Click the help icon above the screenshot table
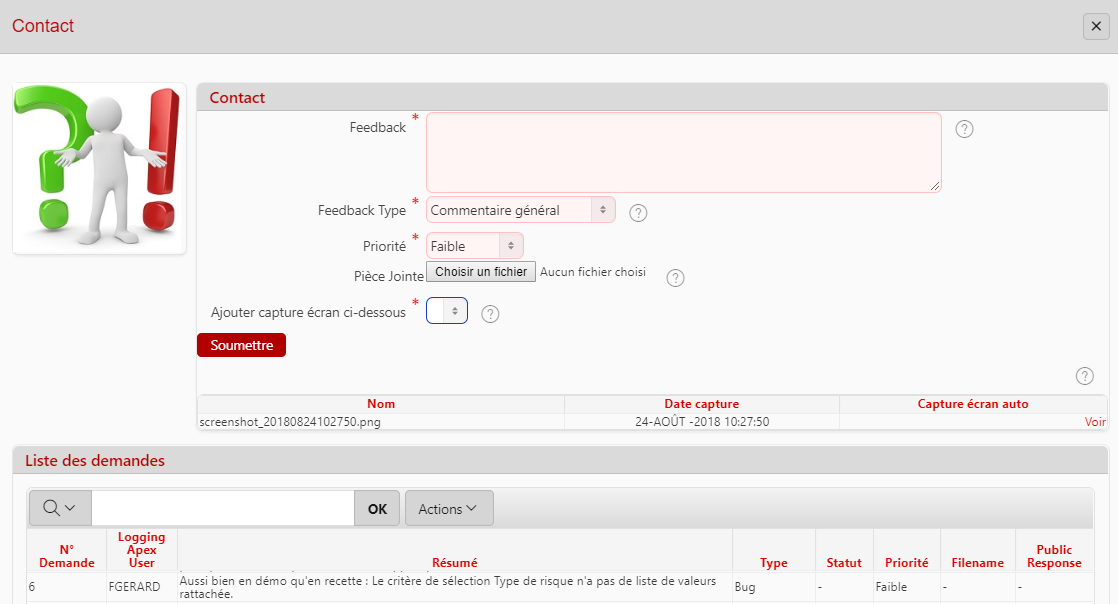Image resolution: width=1118 pixels, height=604 pixels. pyautogui.click(x=1084, y=376)
